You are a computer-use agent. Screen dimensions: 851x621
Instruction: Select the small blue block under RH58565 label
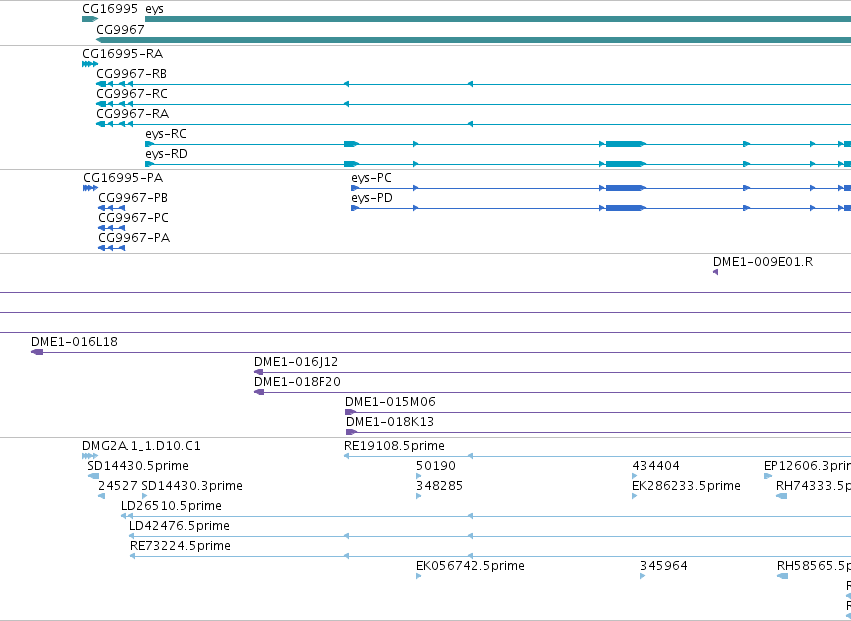(782, 576)
